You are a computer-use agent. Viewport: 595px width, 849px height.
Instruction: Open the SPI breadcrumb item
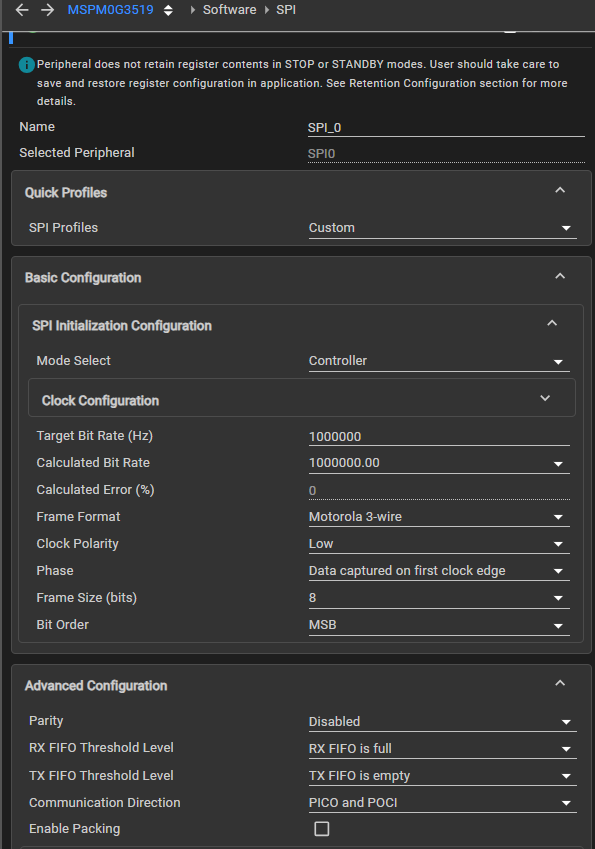click(286, 10)
